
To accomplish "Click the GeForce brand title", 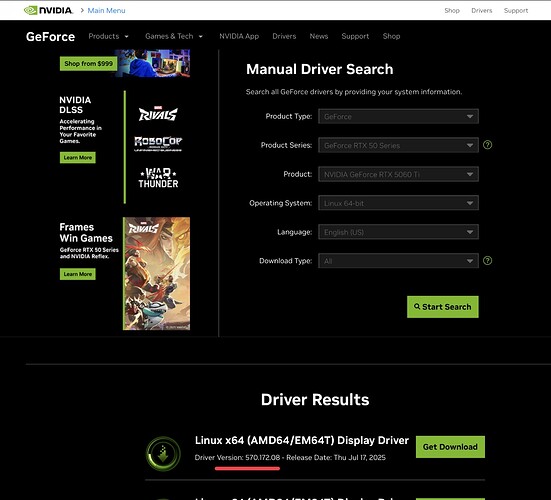I will pos(50,37).
